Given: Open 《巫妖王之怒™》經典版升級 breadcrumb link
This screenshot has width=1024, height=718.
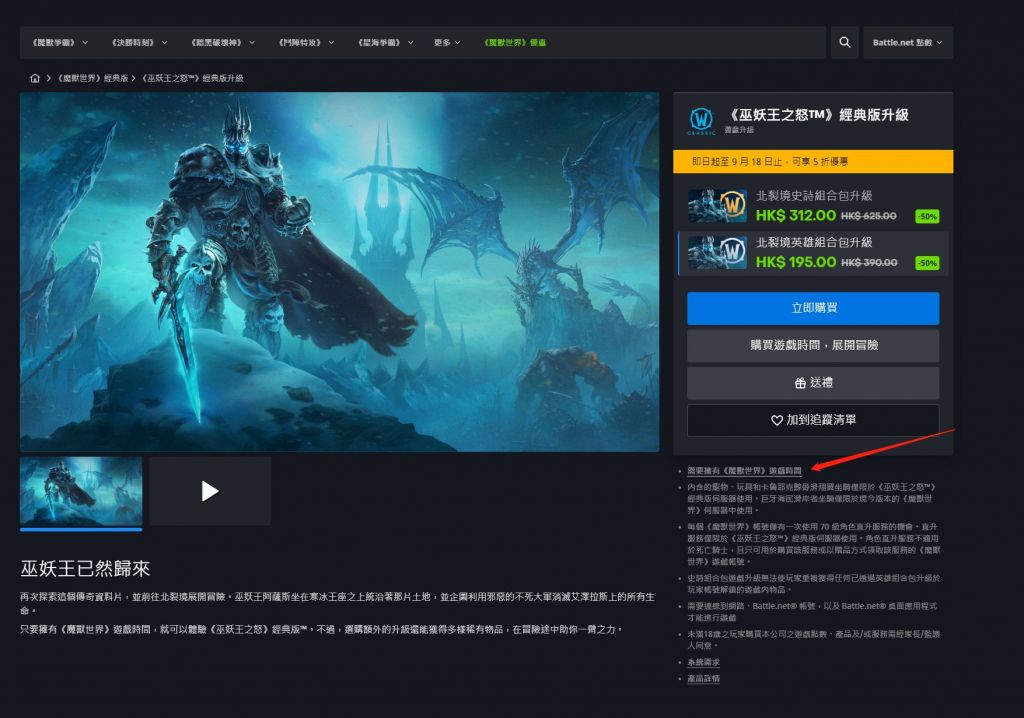Looking at the screenshot, I should (x=193, y=78).
